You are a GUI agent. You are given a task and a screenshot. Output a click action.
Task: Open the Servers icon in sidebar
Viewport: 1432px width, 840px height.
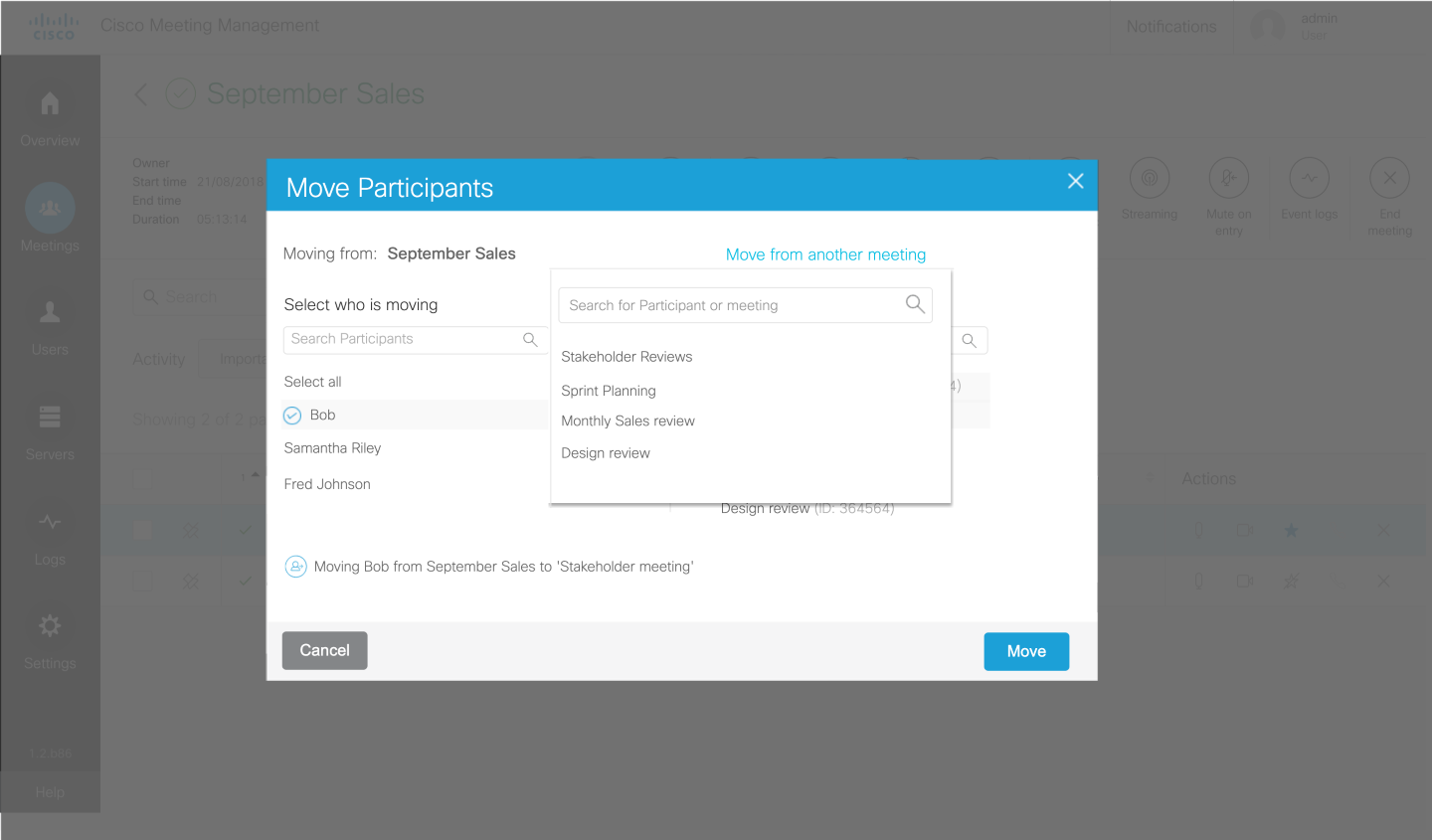tap(50, 417)
